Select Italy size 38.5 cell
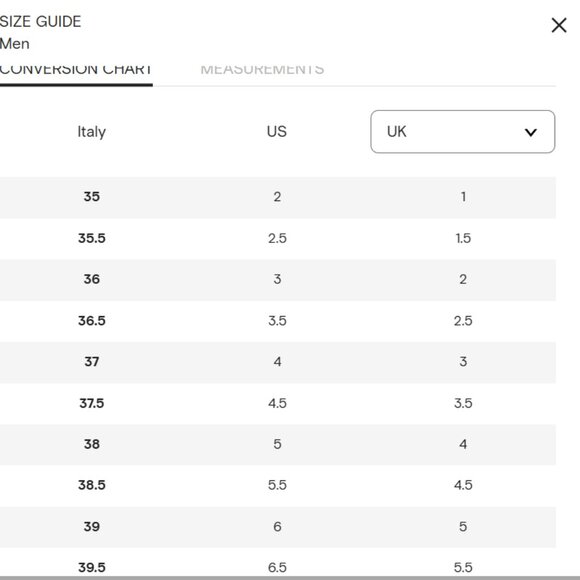 click(92, 485)
